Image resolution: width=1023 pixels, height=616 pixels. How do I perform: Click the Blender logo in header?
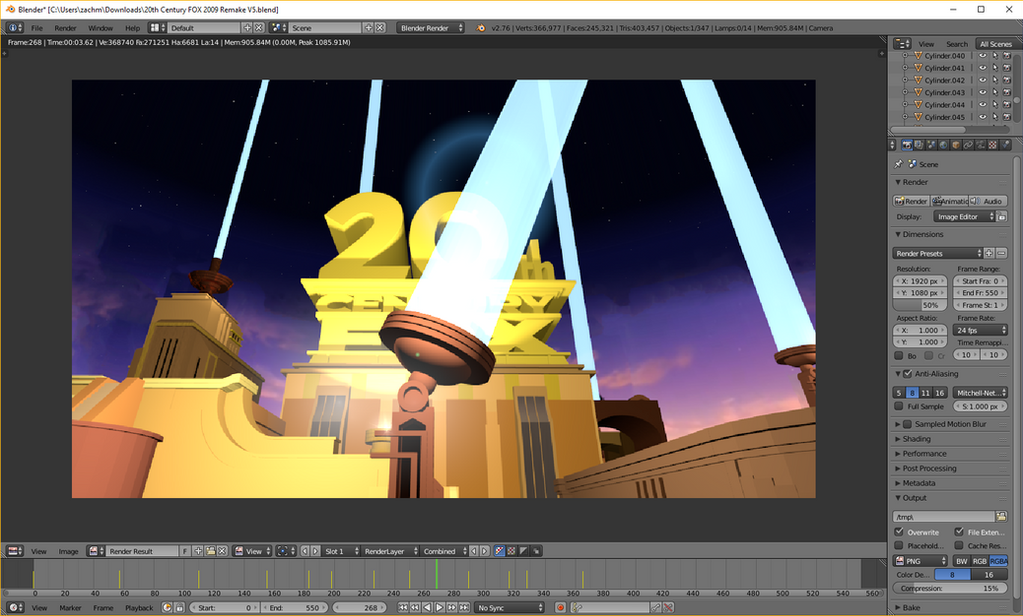481,28
